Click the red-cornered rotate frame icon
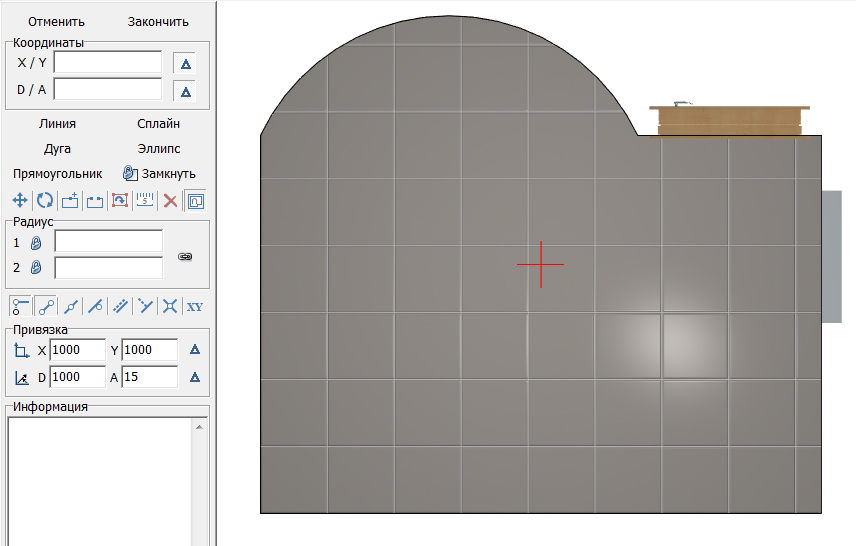 click(120, 201)
